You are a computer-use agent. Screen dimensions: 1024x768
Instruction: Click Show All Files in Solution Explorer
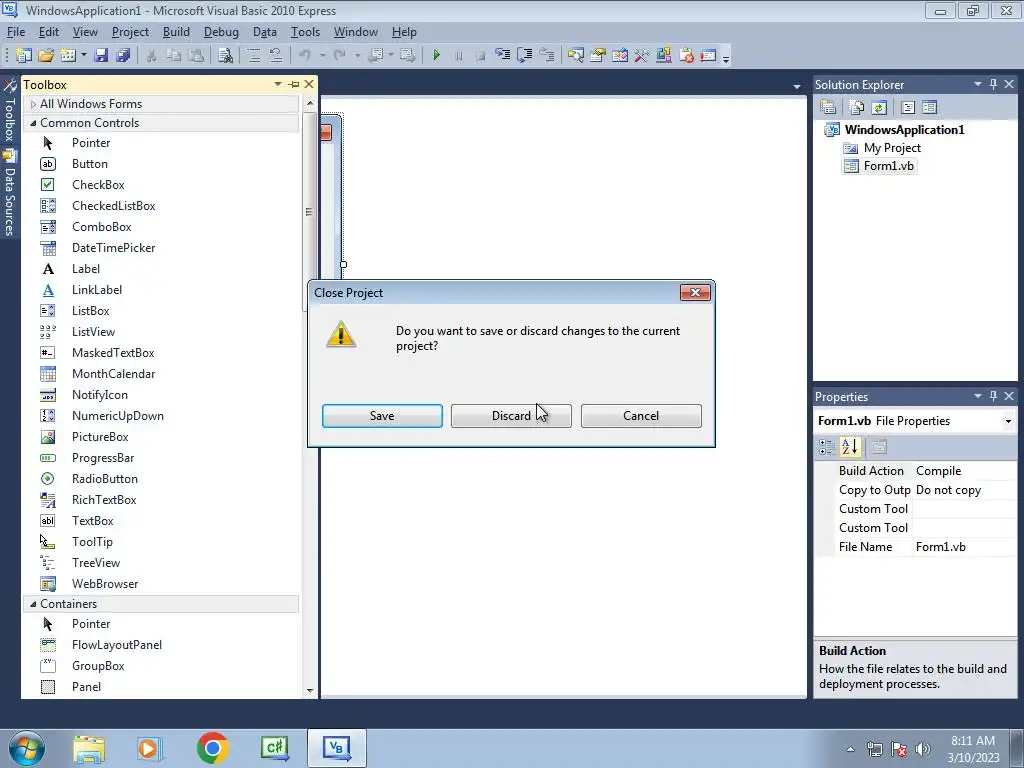click(x=857, y=107)
